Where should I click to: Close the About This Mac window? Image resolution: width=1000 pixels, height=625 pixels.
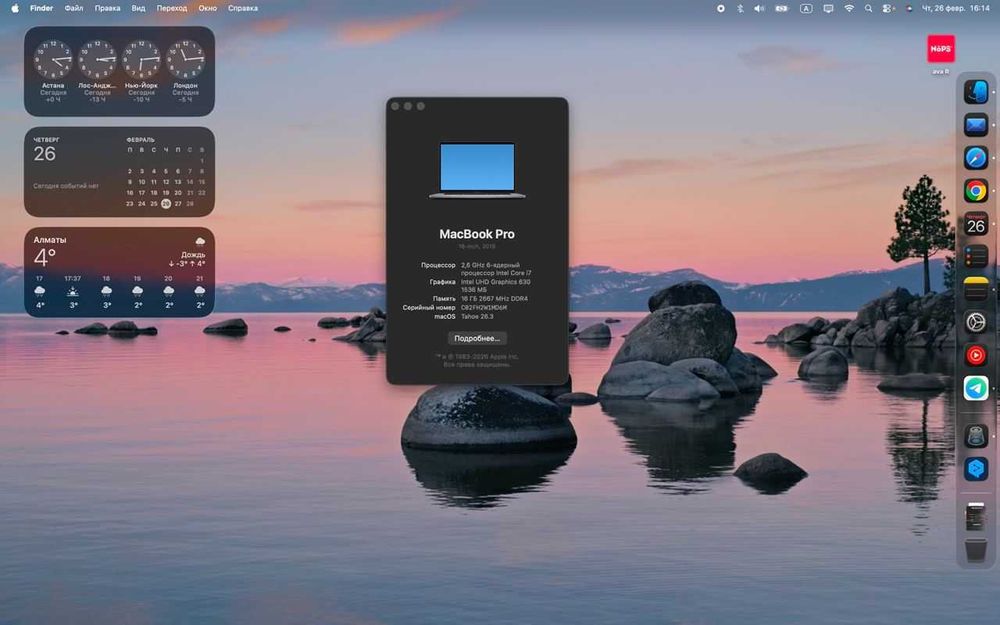[395, 107]
